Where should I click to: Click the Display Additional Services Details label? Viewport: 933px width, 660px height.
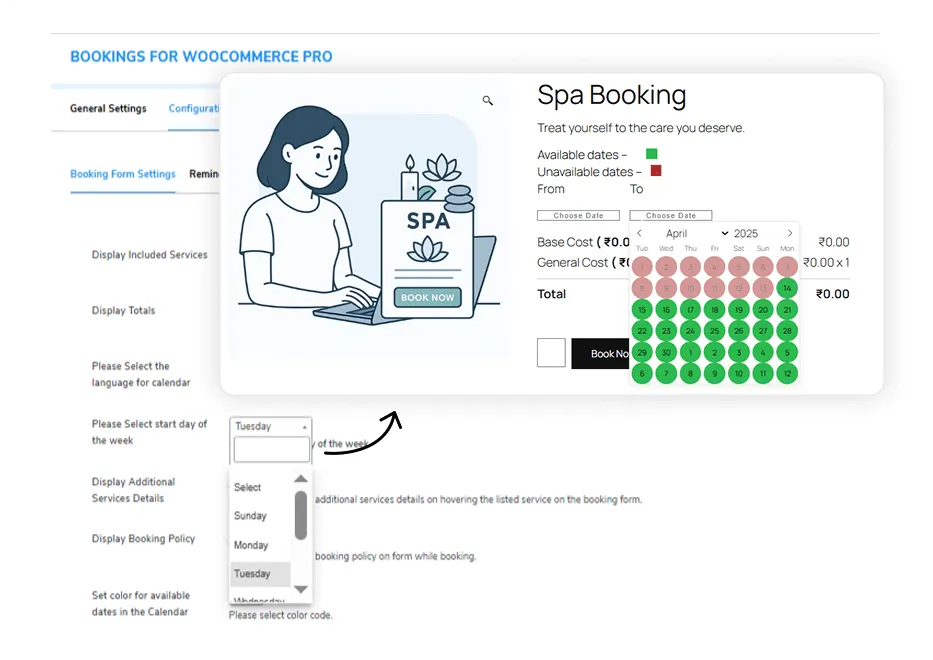point(133,490)
